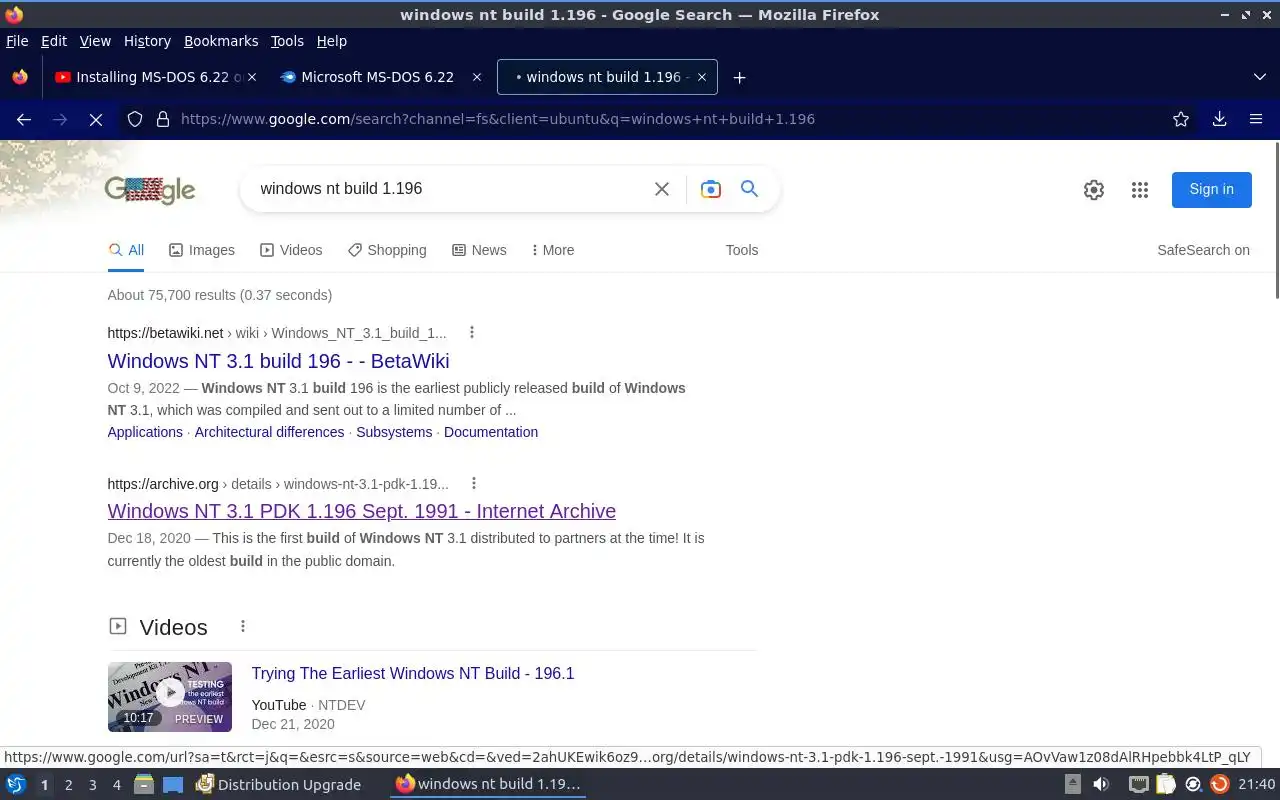Open options menu beside Videos heading
Screen dimensions: 1280x800
pyautogui.click(x=242, y=626)
